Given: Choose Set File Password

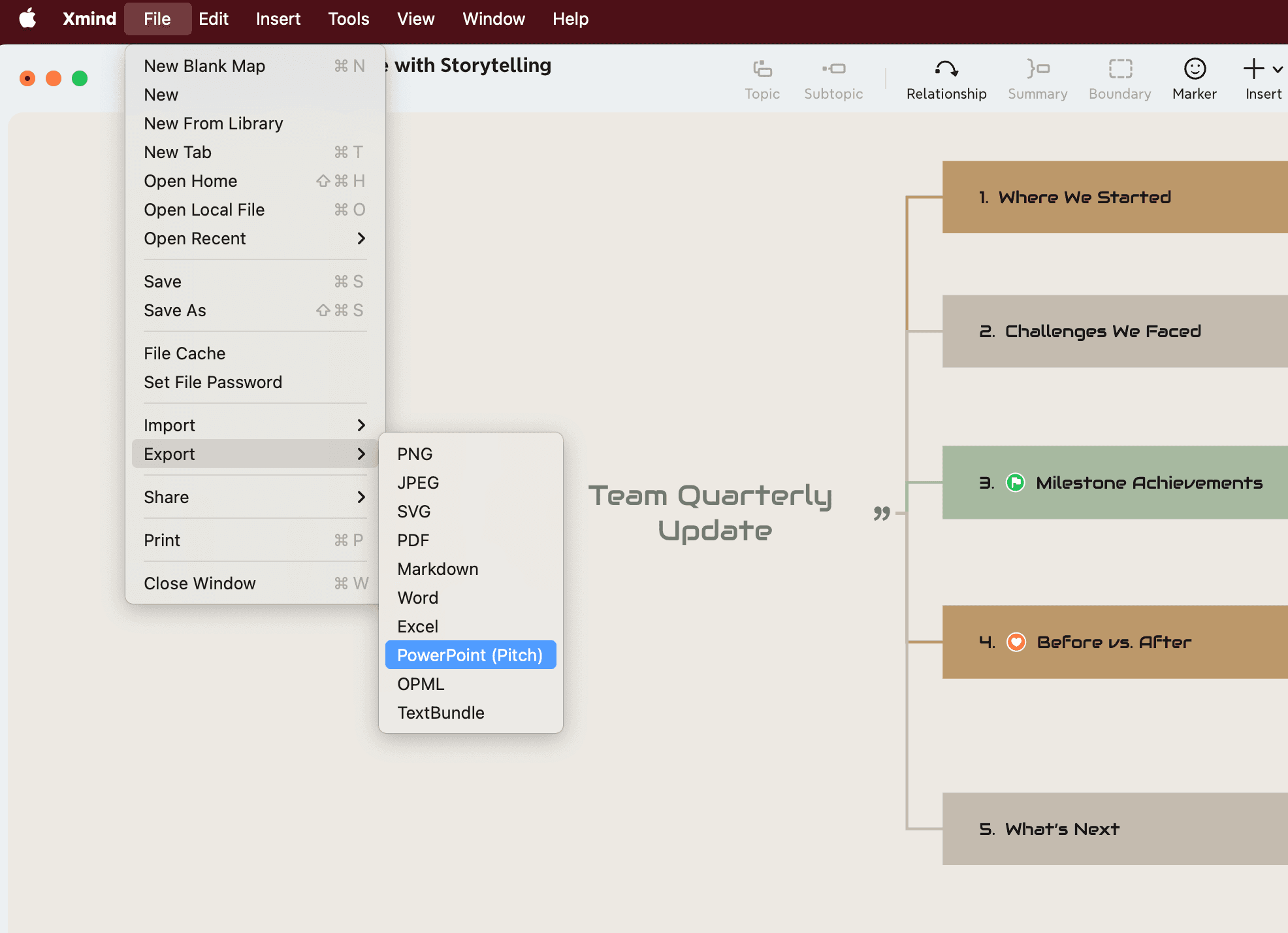Looking at the screenshot, I should [x=255, y=382].
